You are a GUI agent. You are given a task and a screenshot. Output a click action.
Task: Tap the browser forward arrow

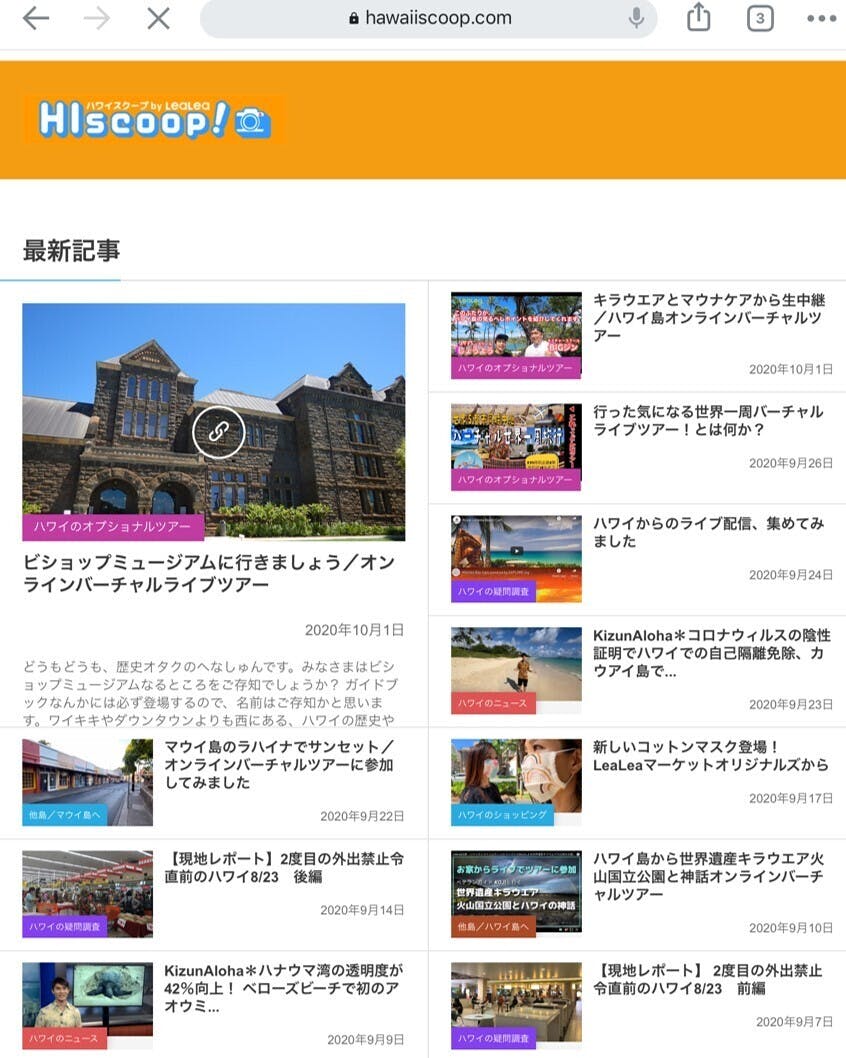point(97,18)
